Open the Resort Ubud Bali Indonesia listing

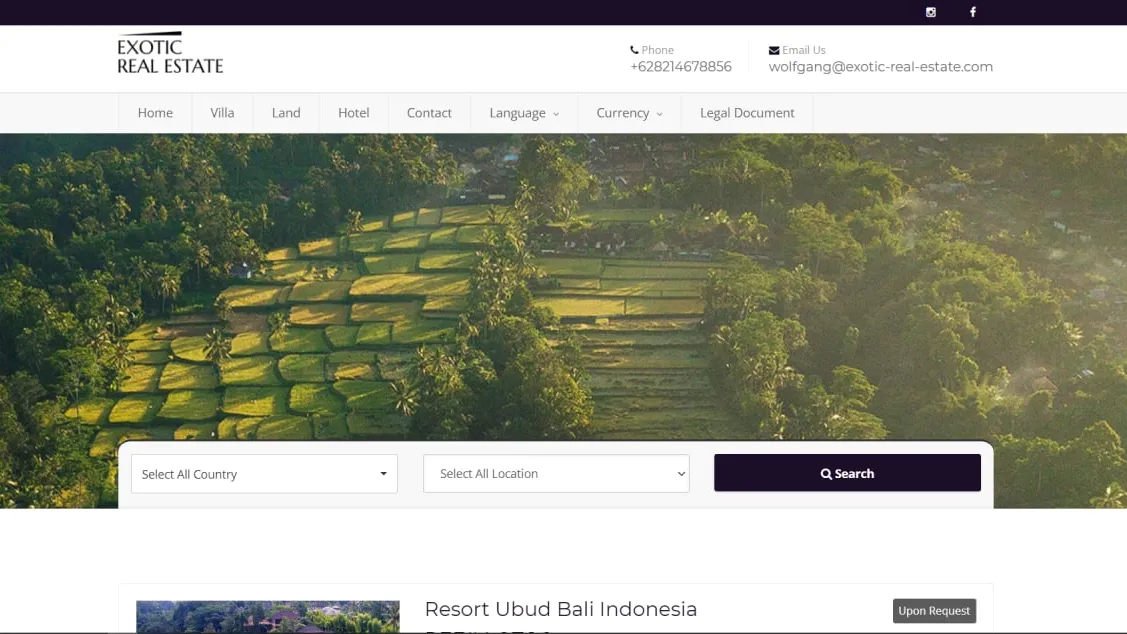(x=561, y=610)
